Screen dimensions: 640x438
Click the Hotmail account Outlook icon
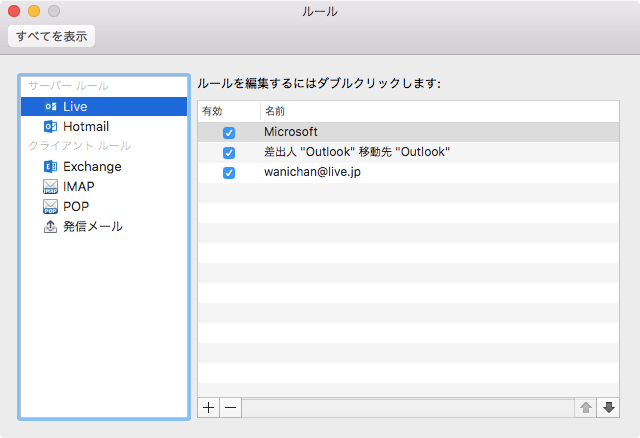click(x=51, y=126)
